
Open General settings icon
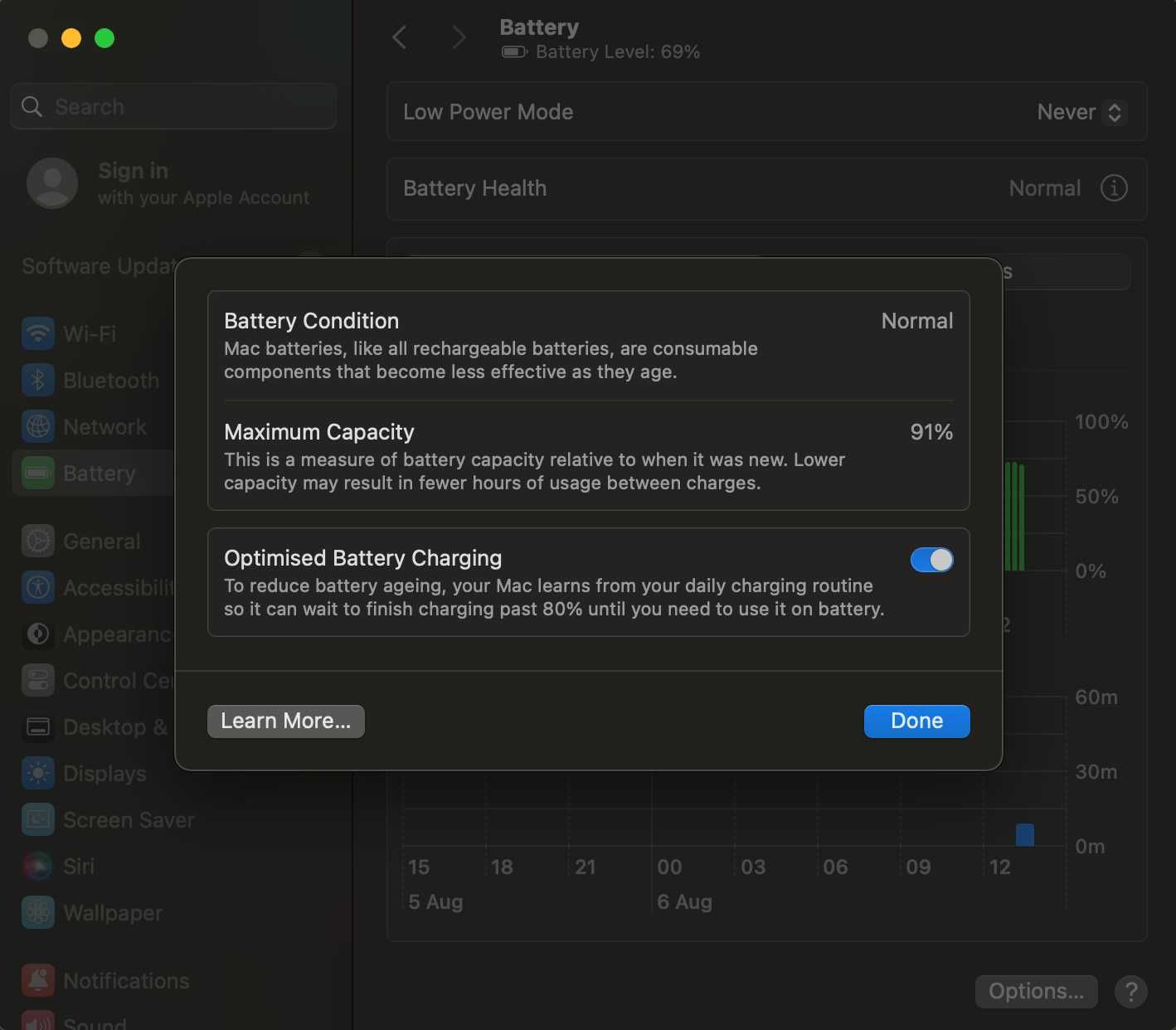37,541
